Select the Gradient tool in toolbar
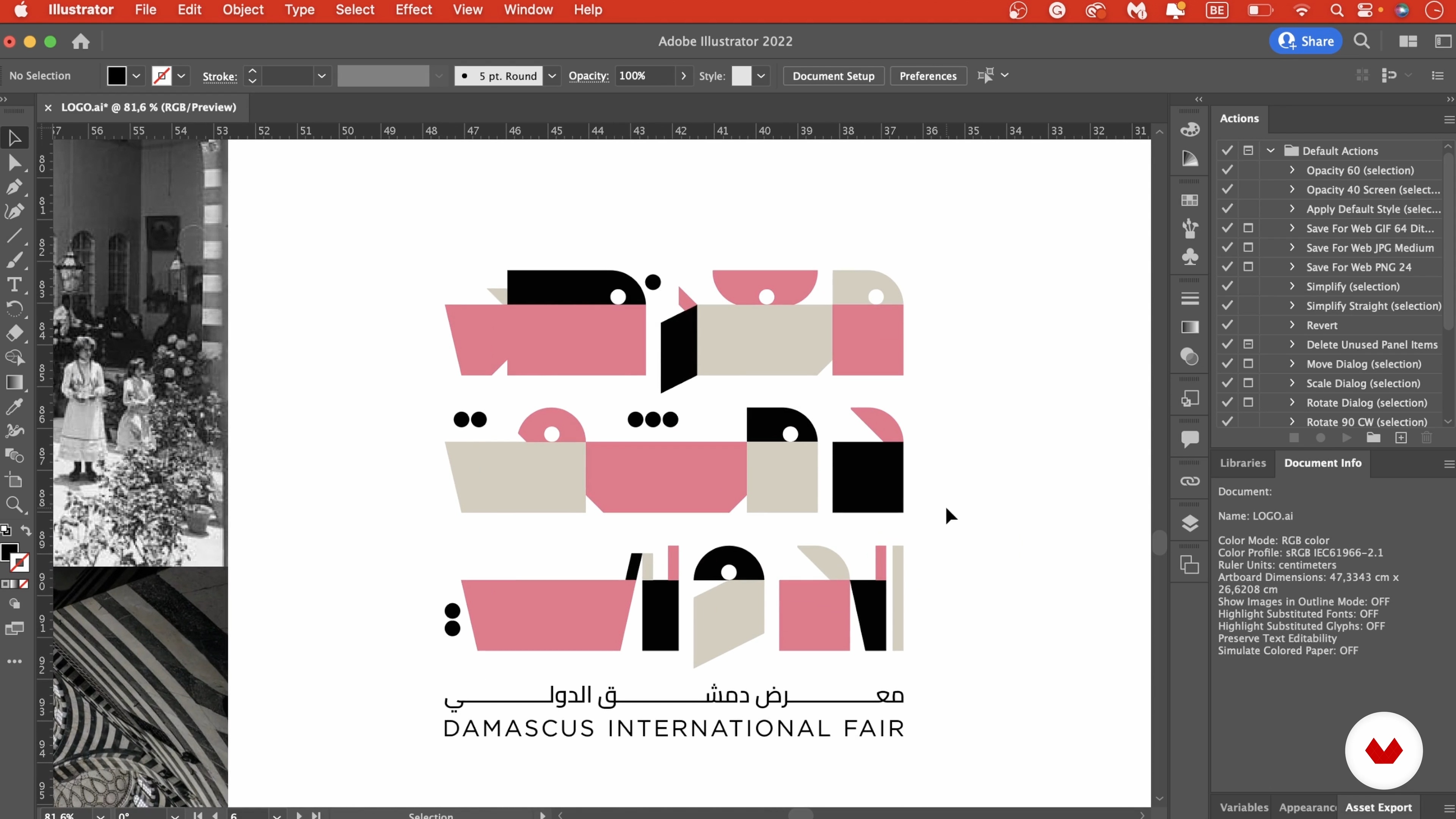 pyautogui.click(x=15, y=383)
